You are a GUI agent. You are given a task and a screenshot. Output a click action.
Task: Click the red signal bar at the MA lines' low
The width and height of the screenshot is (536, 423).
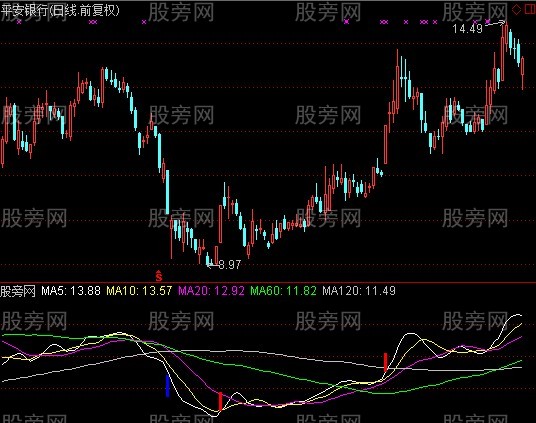click(x=220, y=401)
